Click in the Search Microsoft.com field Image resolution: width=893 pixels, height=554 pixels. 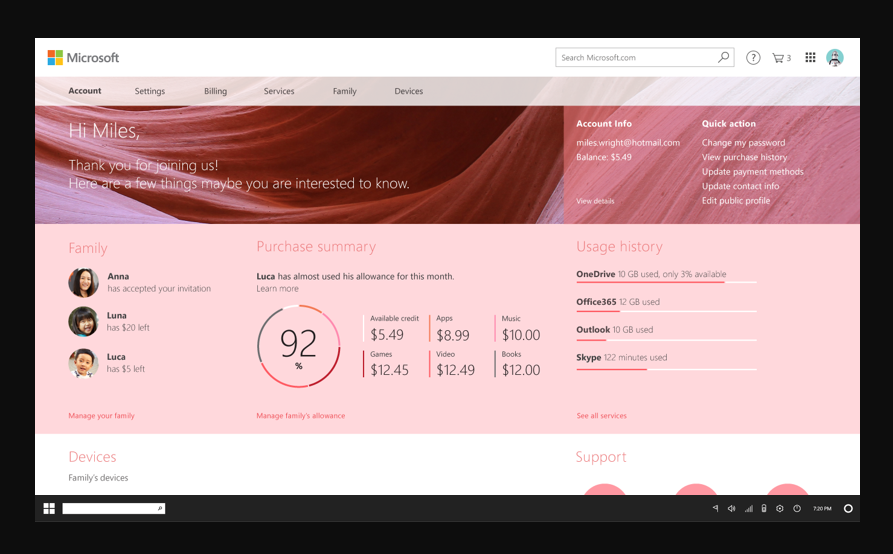tap(635, 58)
